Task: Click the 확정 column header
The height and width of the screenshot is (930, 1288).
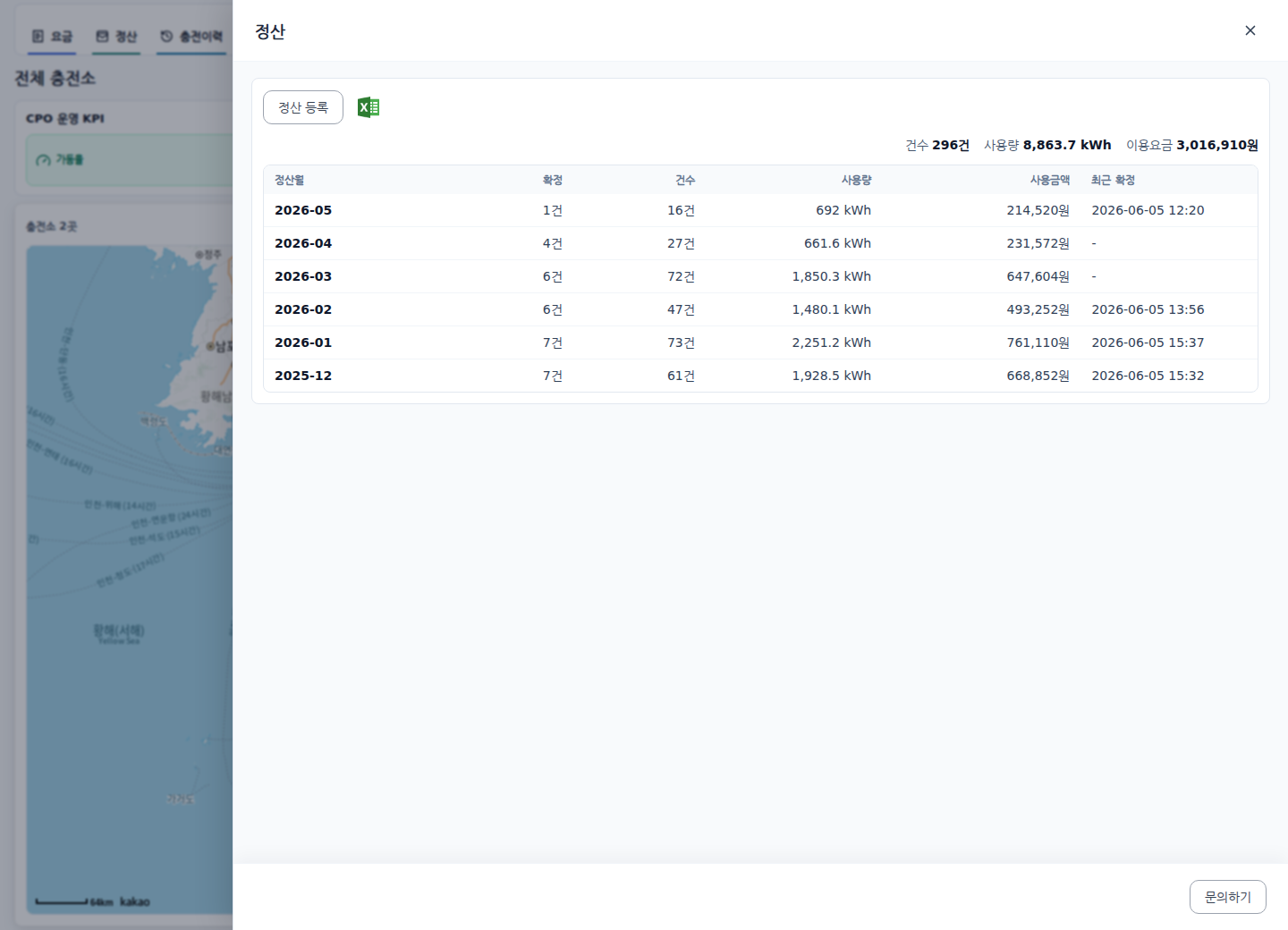Action: tap(553, 180)
